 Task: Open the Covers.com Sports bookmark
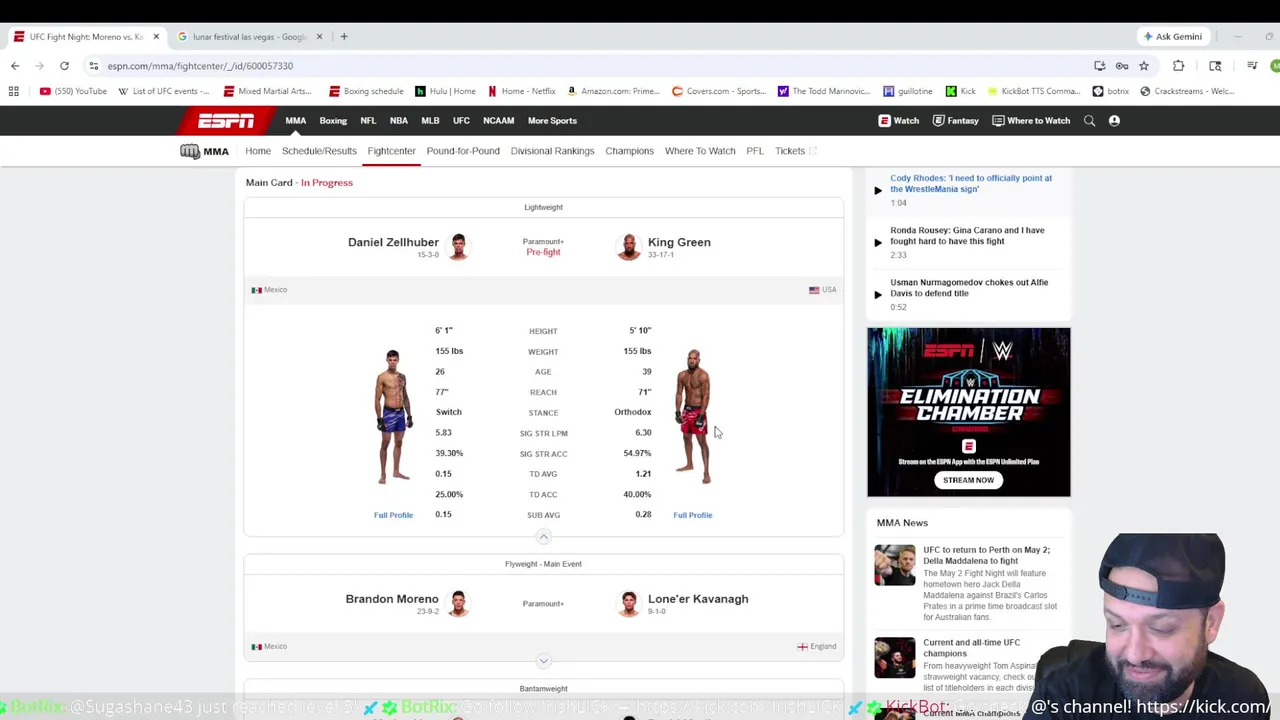point(718,91)
